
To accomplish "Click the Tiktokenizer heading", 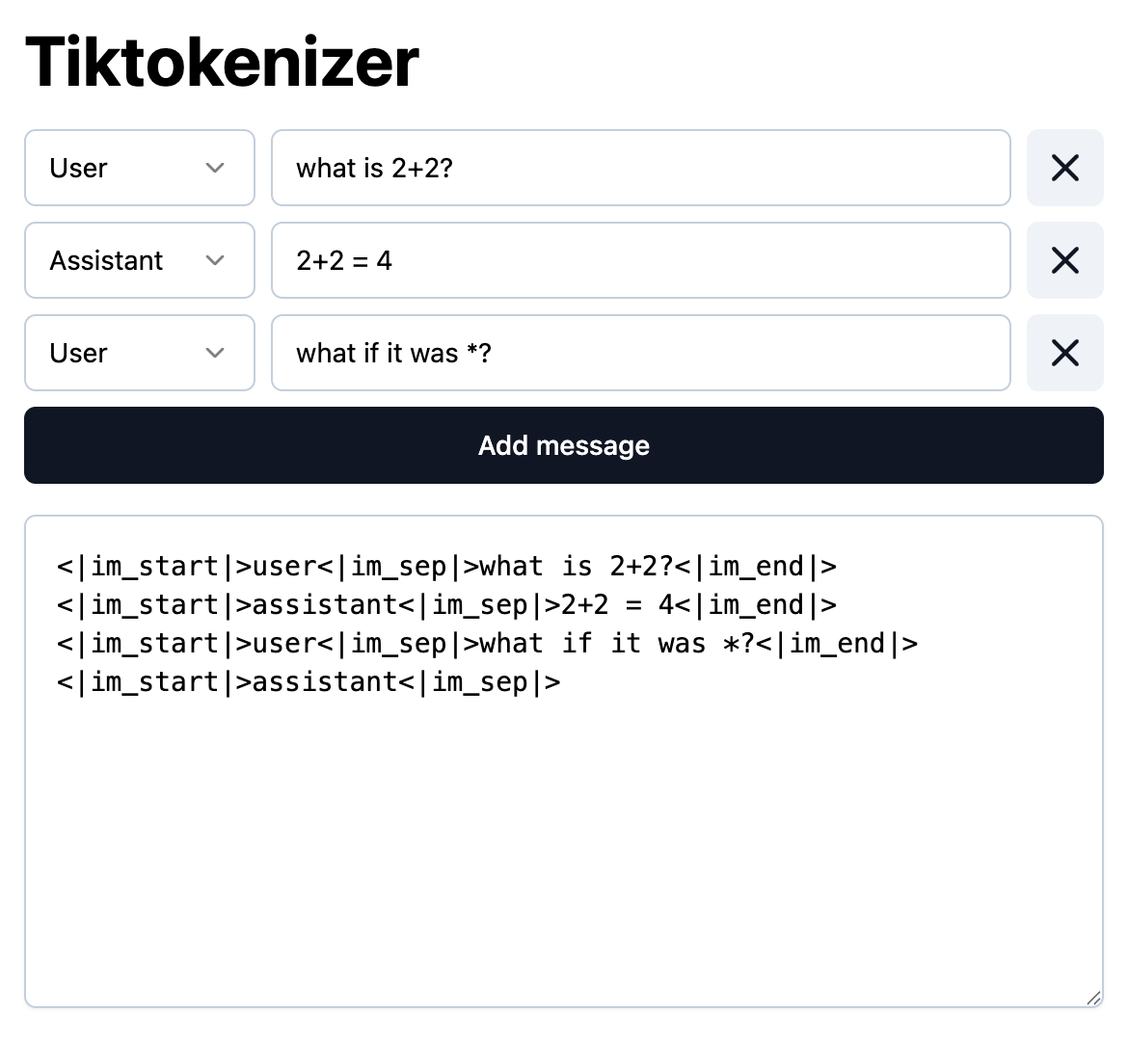I will click(222, 63).
